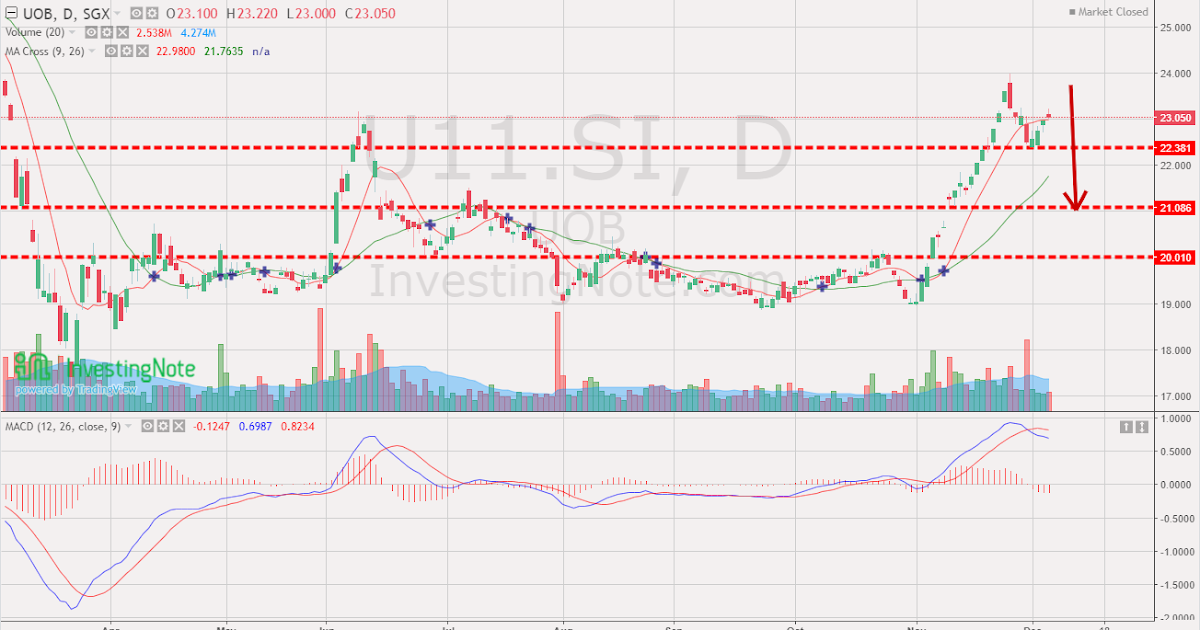Collapse the chart legend with the minus icon

12,13
